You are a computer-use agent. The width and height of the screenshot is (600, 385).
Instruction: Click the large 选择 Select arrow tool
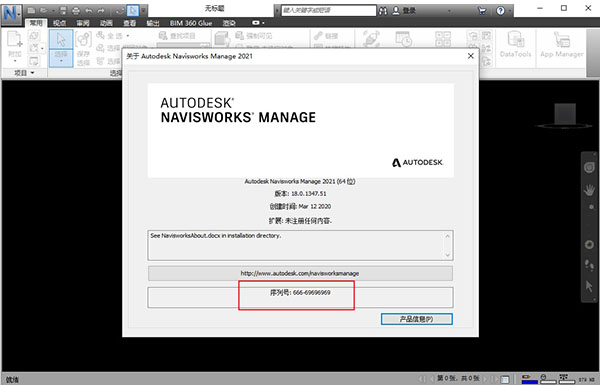tap(61, 49)
